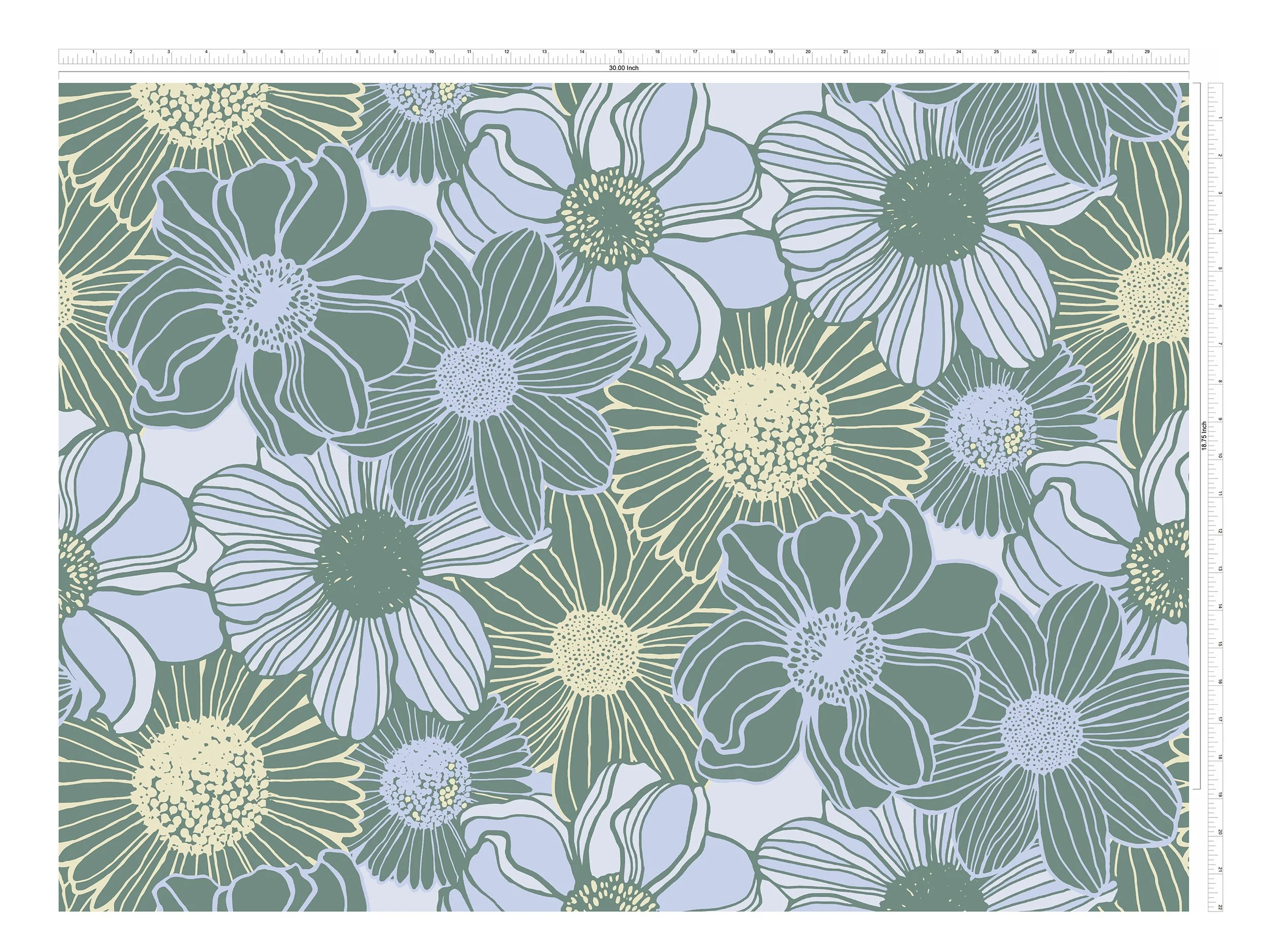Click the "30.00 Inch" width label

pos(623,68)
